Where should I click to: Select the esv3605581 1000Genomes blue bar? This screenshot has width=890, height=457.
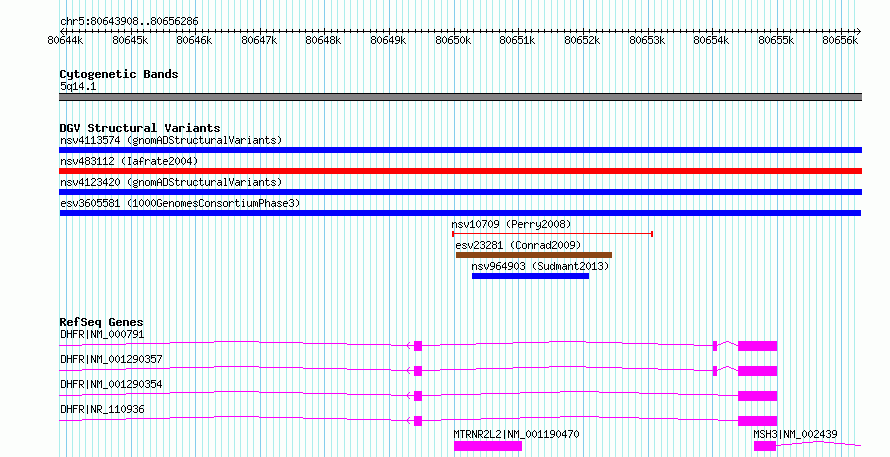point(460,213)
